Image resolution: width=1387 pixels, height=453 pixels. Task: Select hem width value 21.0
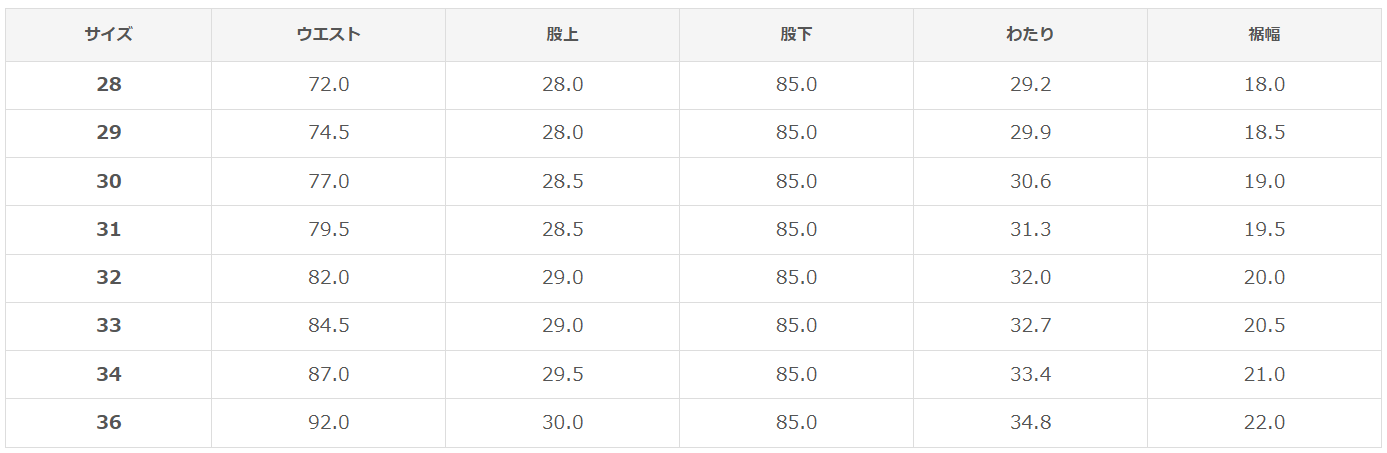click(1264, 375)
